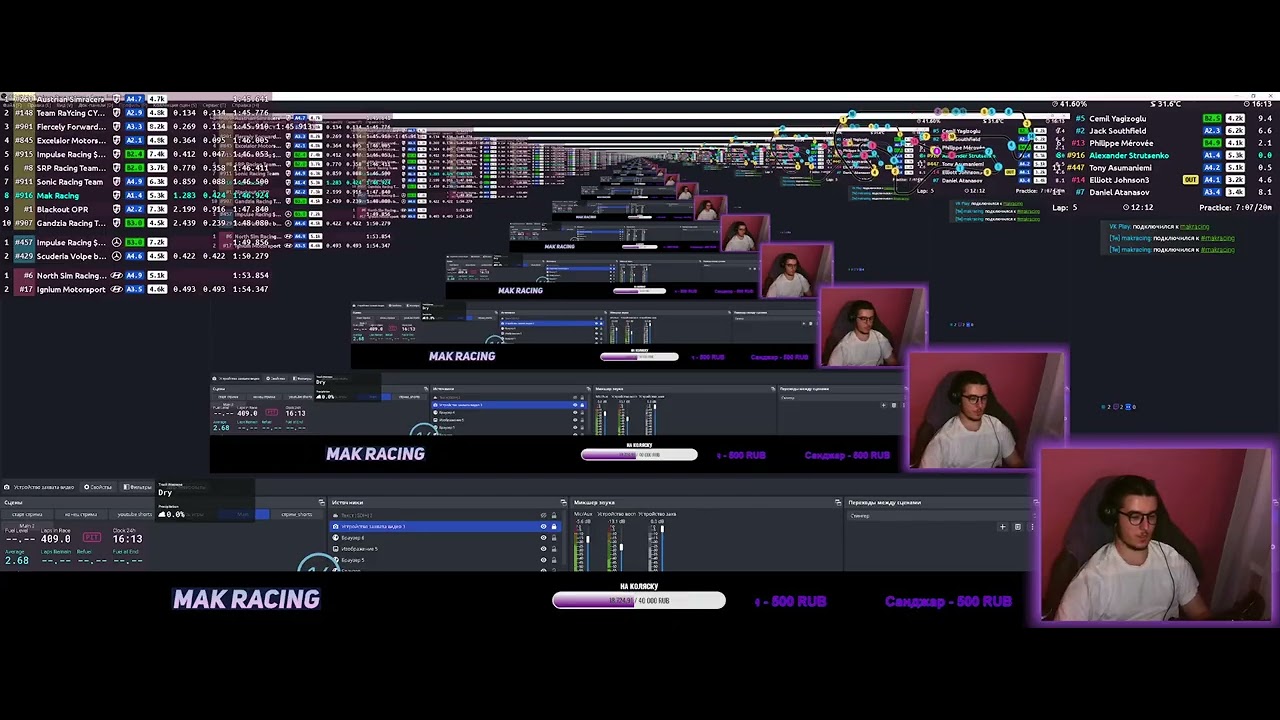Click the browser icon next to Браузер 5
1280x720 pixels.
(x=336, y=560)
